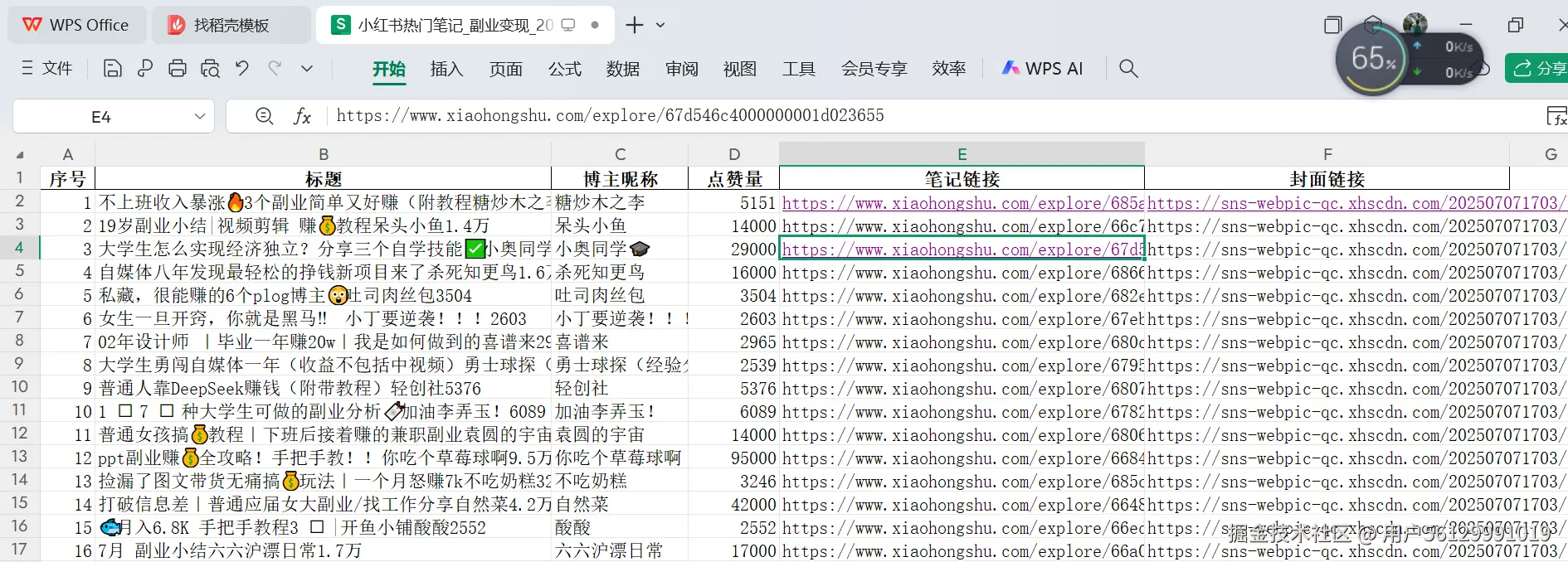Click the Save icon in toolbar
The image size is (1568, 562).
pyautogui.click(x=112, y=69)
